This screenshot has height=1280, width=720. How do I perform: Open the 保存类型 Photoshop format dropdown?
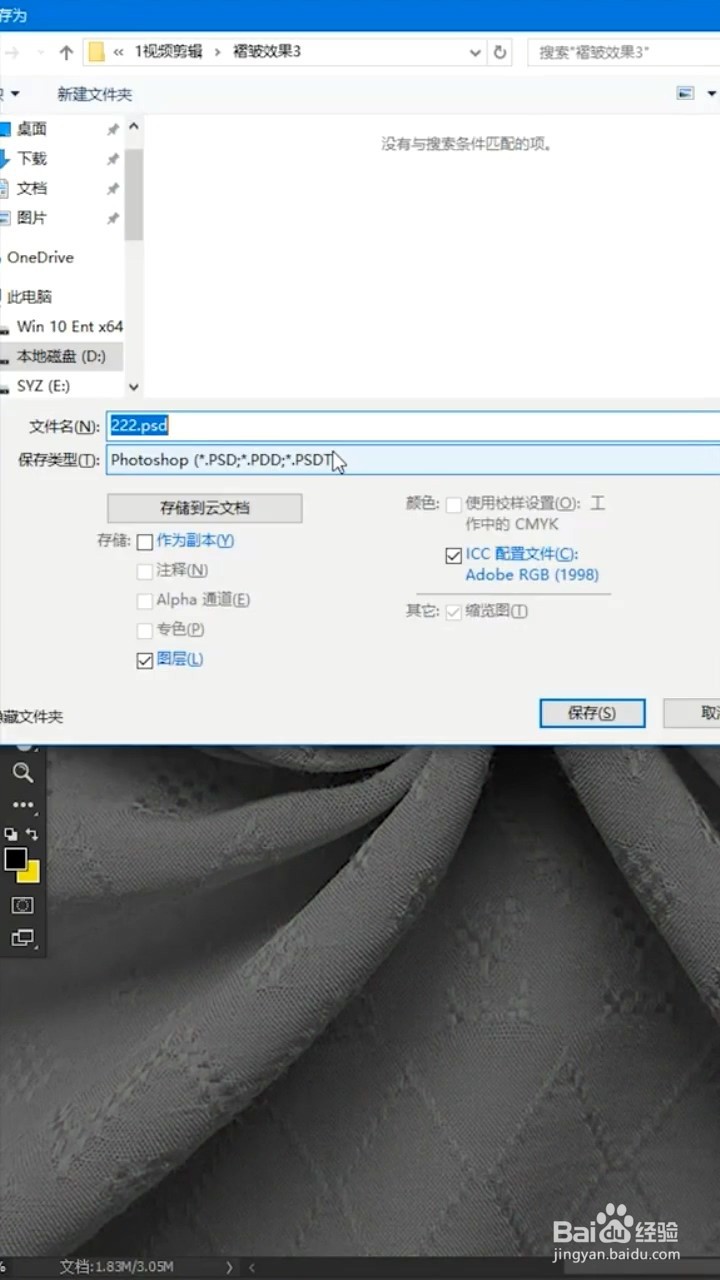pos(412,460)
